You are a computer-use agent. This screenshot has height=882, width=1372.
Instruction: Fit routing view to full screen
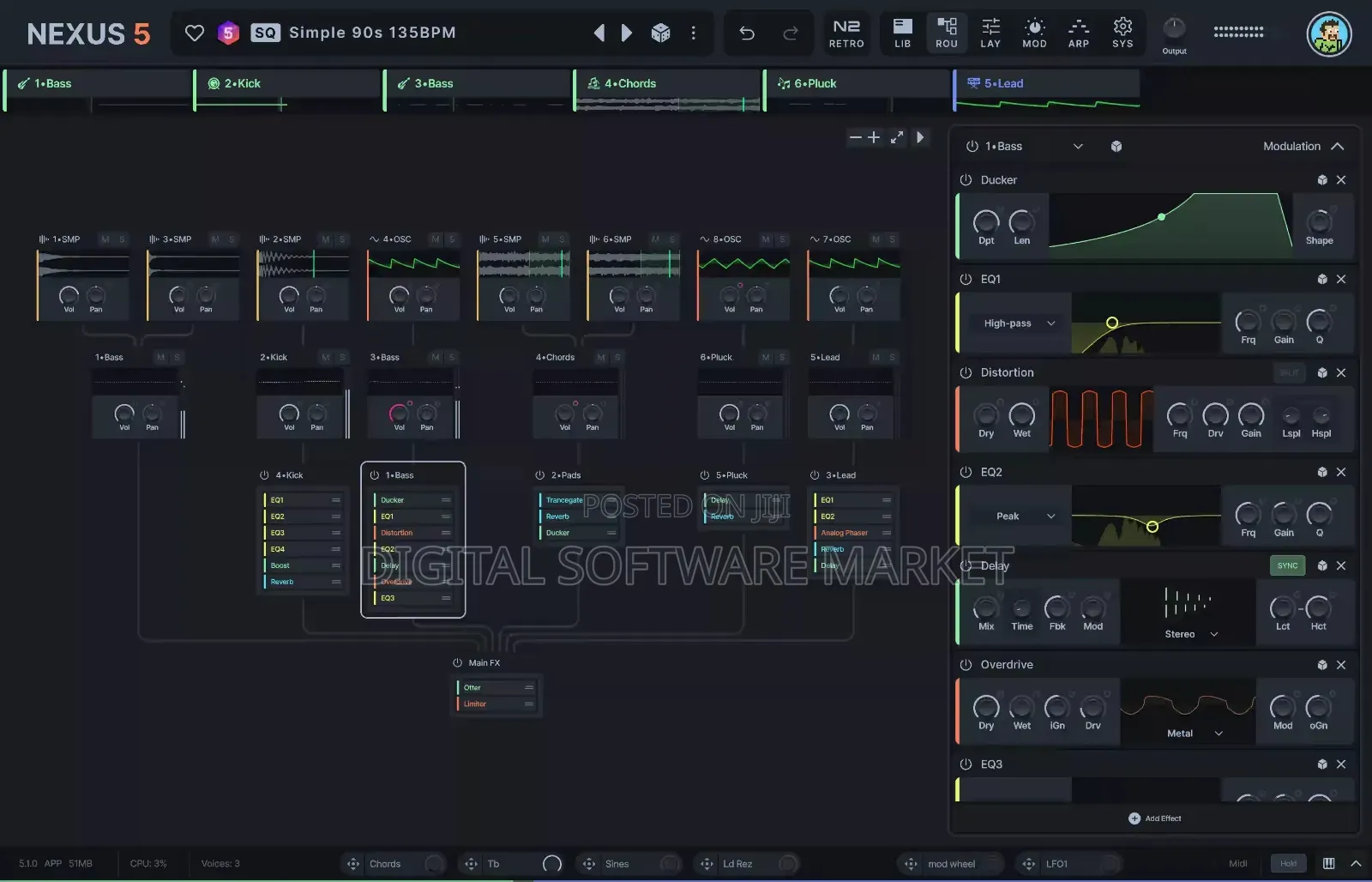click(897, 137)
